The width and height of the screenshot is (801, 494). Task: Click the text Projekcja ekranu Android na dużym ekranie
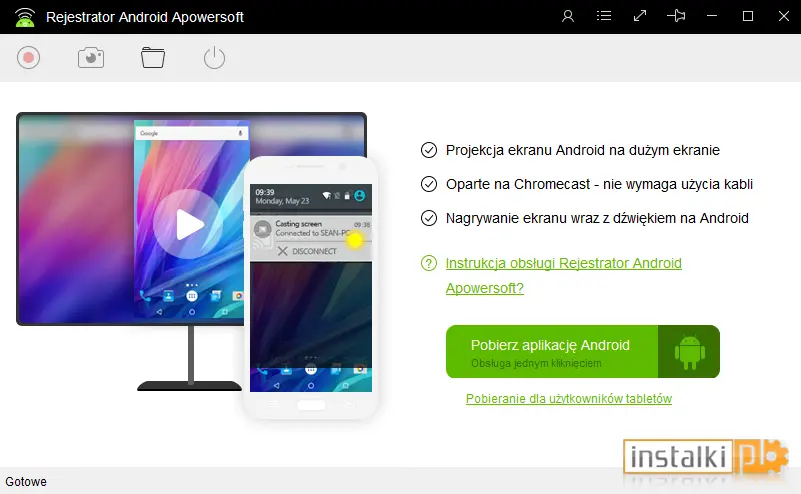pyautogui.click(x=582, y=150)
